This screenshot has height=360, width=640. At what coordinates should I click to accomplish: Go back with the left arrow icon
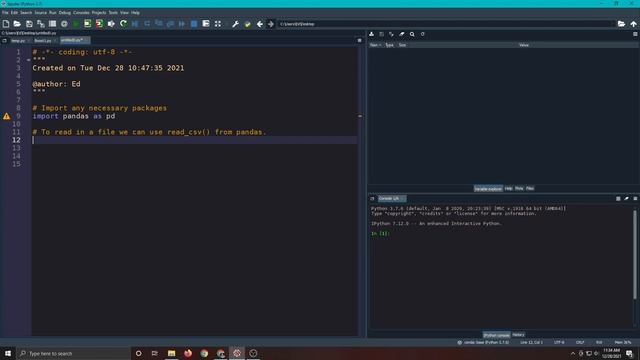point(260,24)
